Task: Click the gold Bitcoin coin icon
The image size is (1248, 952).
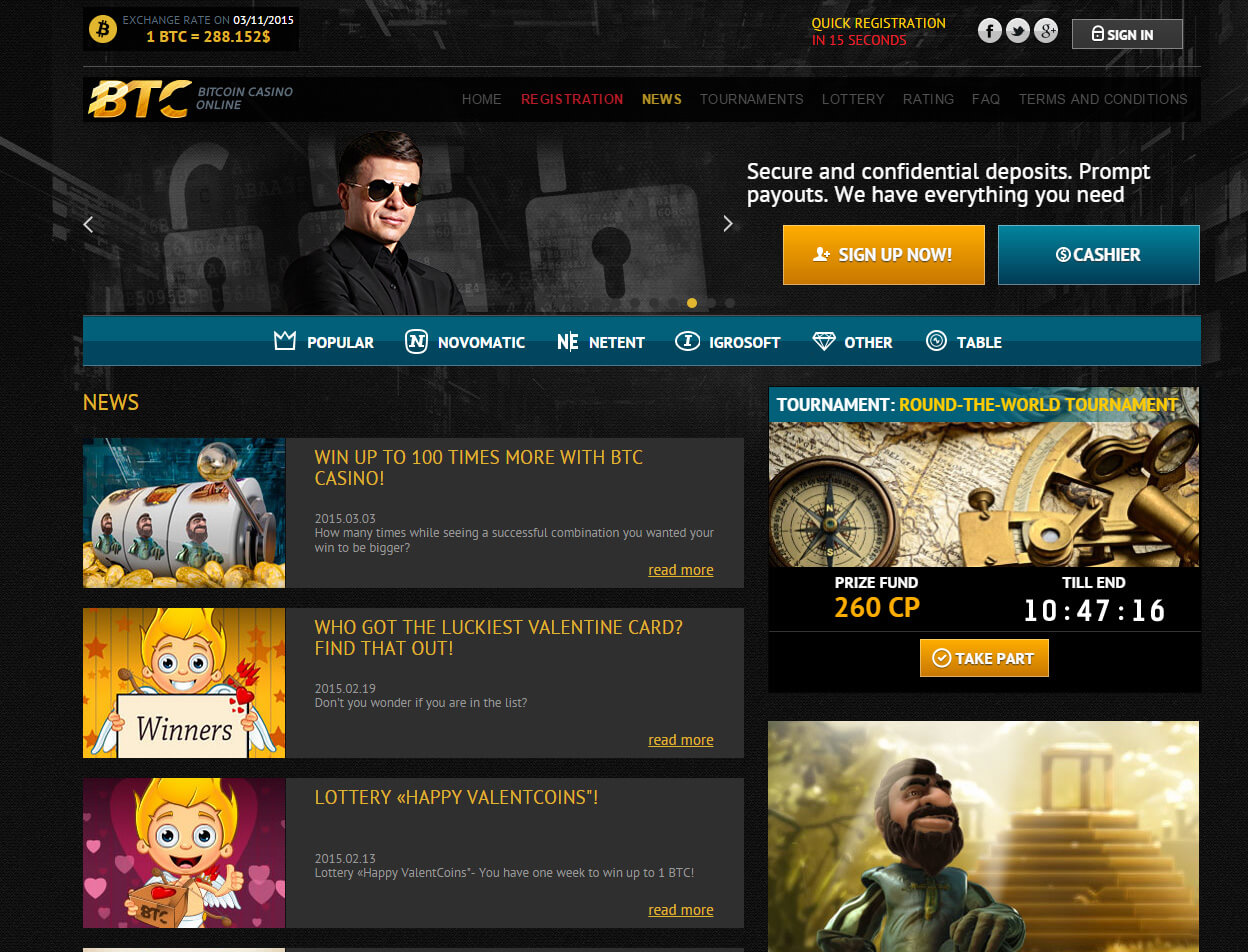Action: 103,29
